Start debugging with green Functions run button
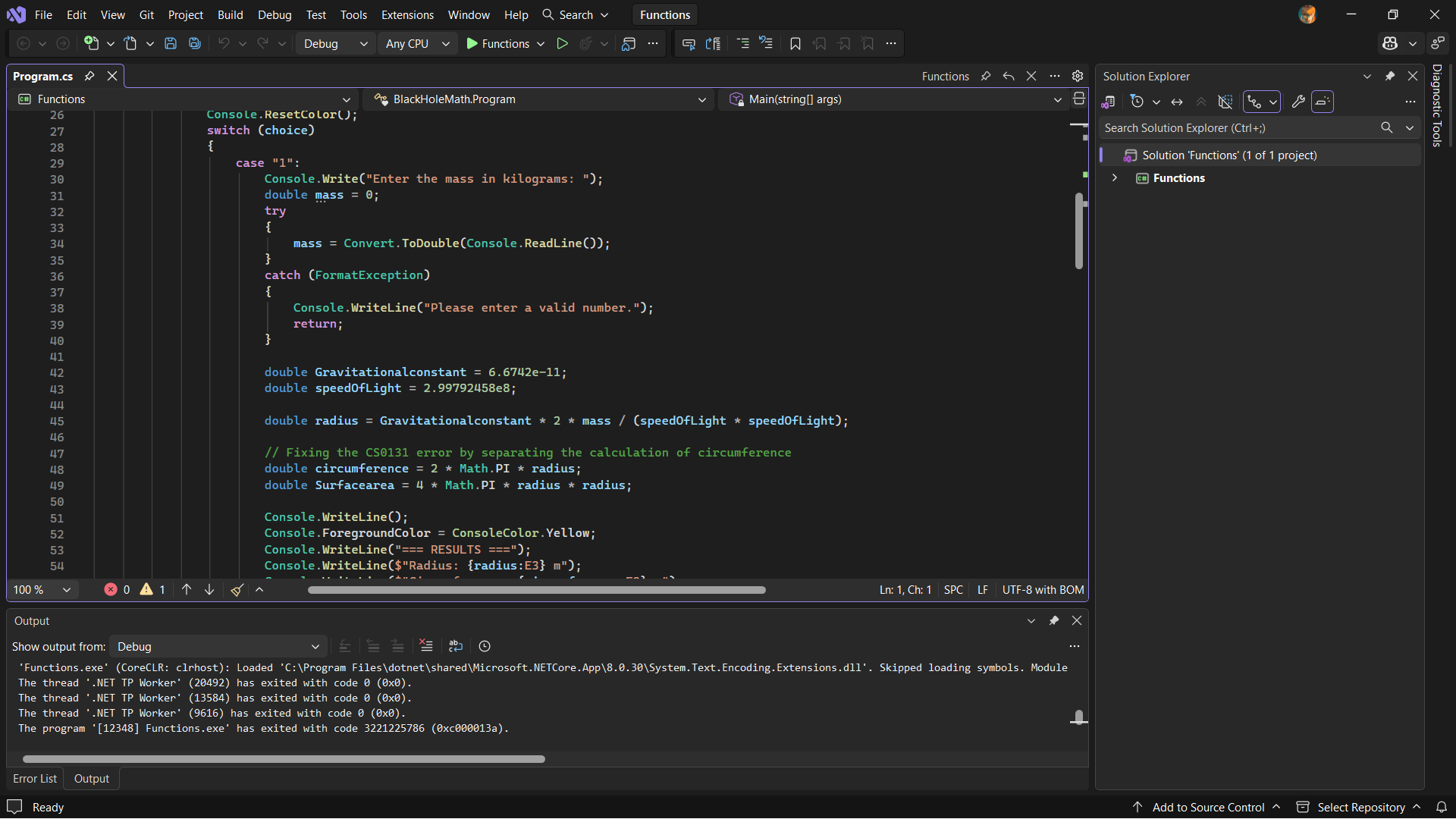Image resolution: width=1456 pixels, height=819 pixels. pos(498,44)
